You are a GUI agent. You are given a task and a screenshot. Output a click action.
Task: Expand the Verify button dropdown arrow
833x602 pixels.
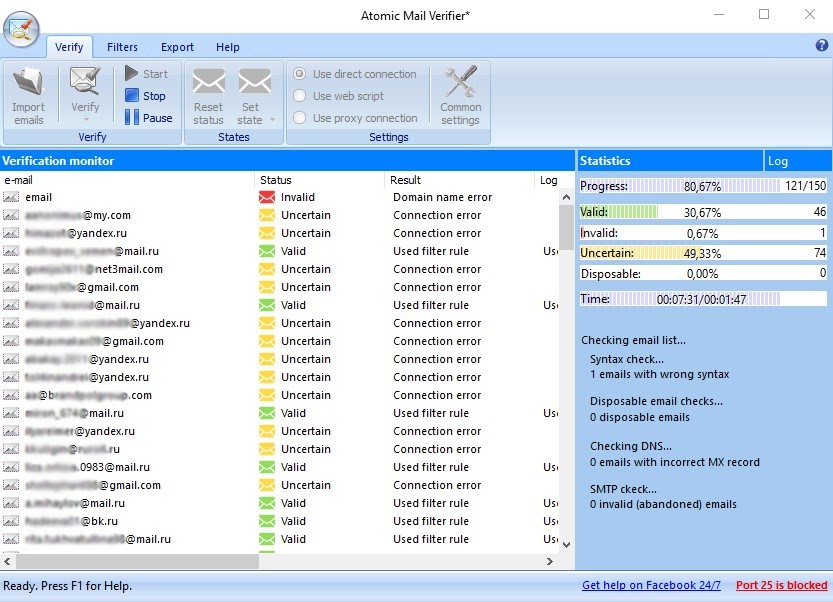(86, 120)
